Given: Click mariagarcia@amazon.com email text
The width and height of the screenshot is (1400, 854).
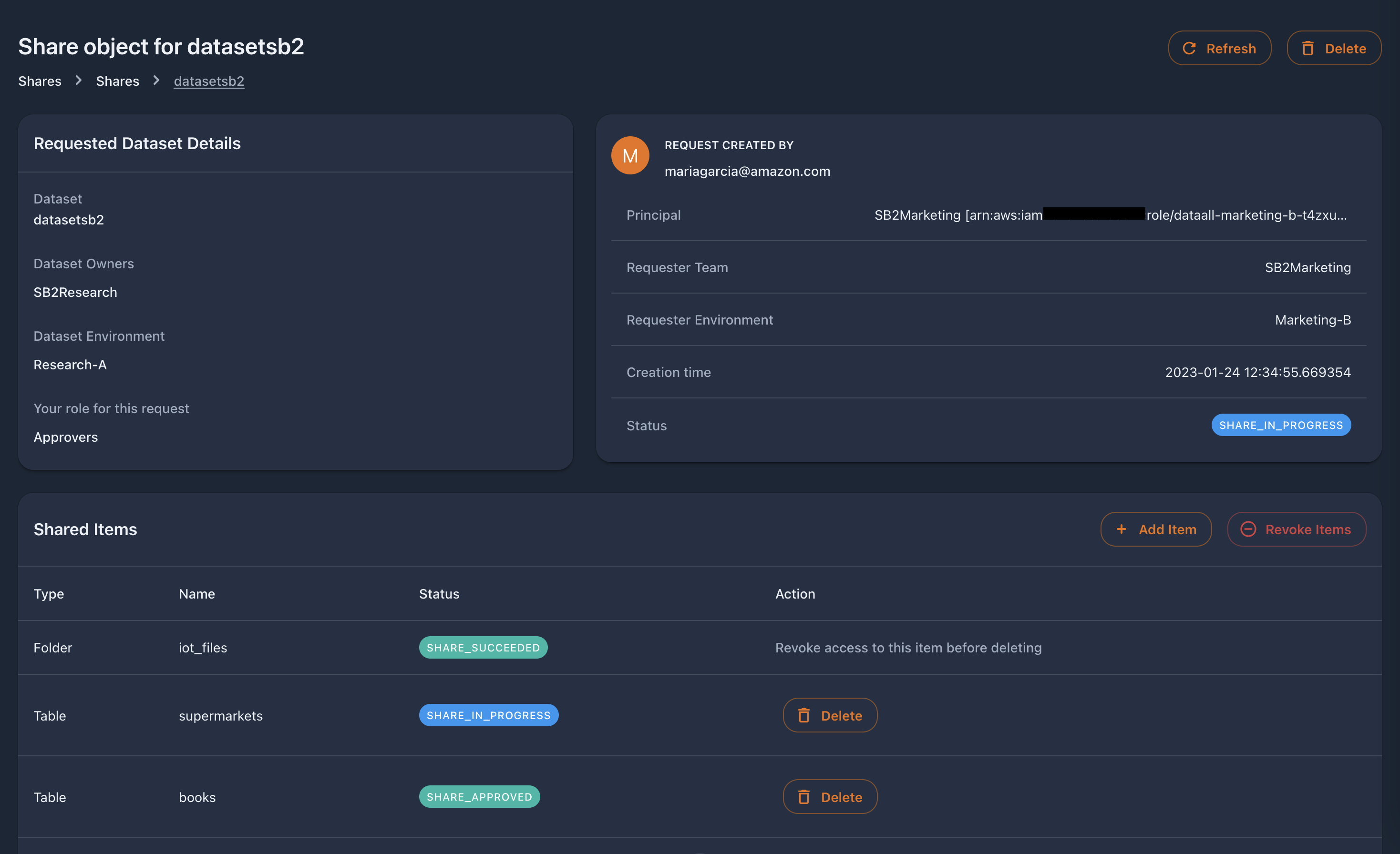Looking at the screenshot, I should click(748, 171).
